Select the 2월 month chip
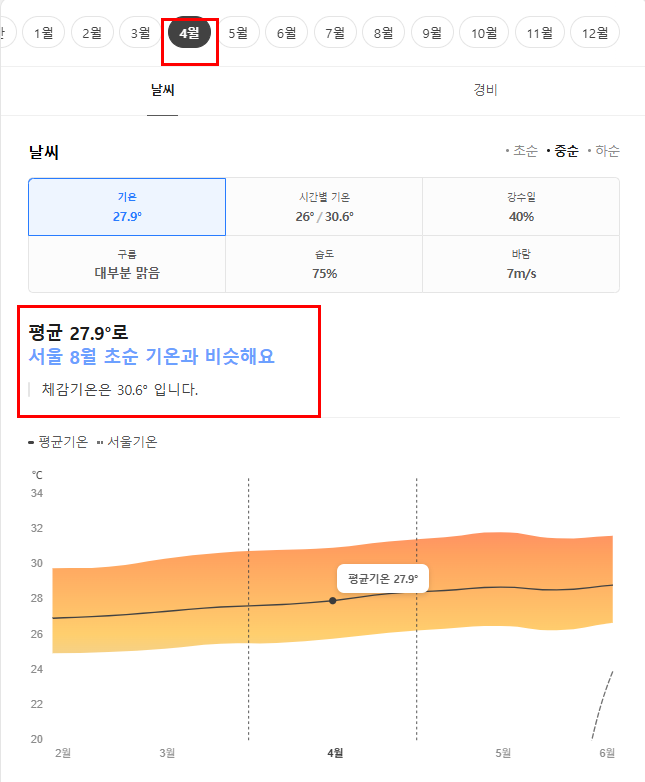 click(92, 33)
